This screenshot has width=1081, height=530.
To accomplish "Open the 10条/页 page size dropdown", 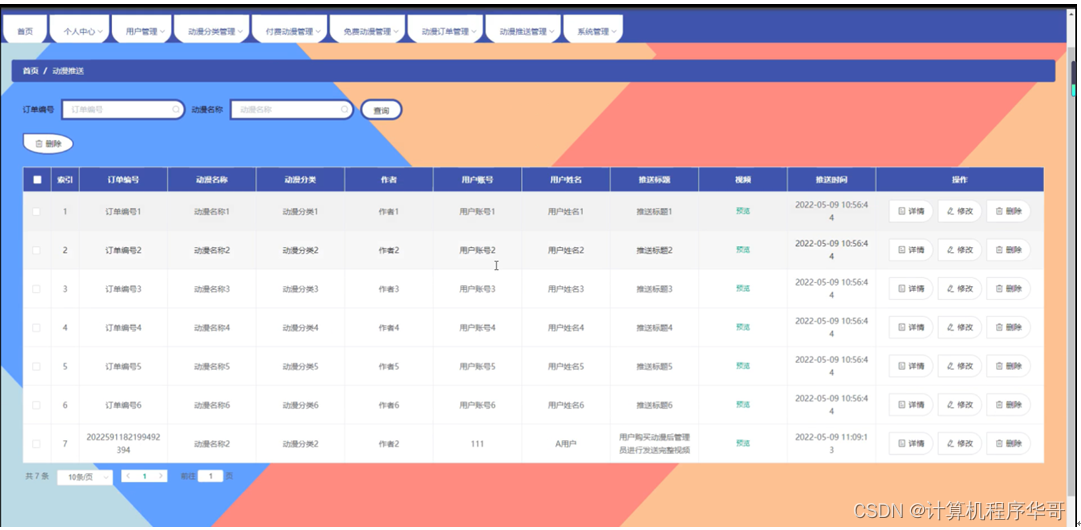I will click(x=85, y=477).
